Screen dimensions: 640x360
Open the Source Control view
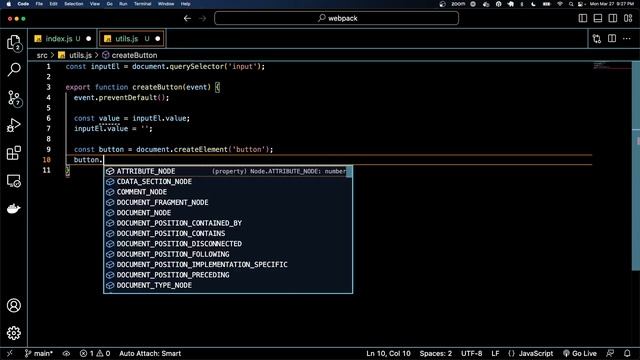pyautogui.click(x=14, y=98)
